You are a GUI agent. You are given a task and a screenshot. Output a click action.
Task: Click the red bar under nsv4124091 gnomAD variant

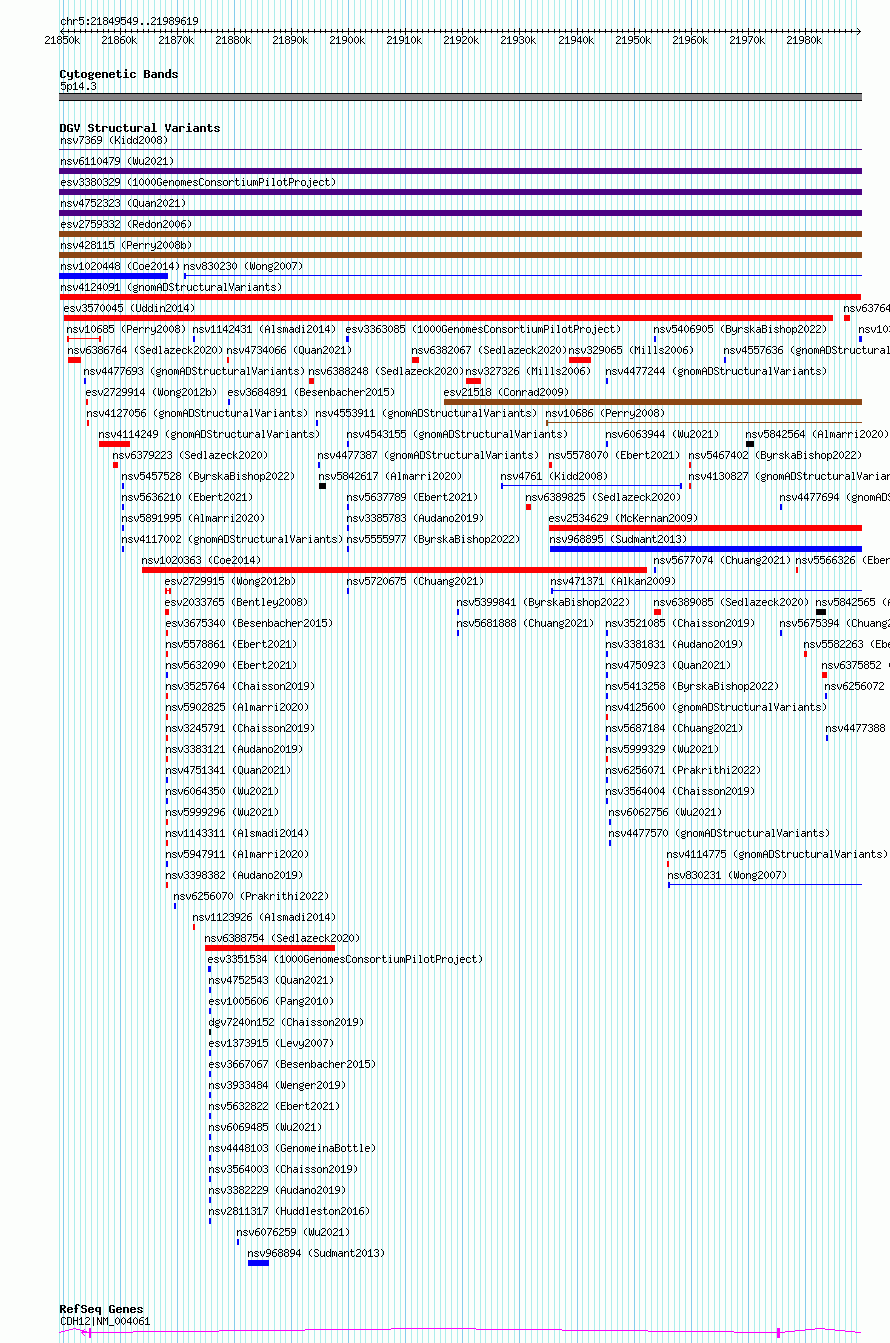pos(461,297)
